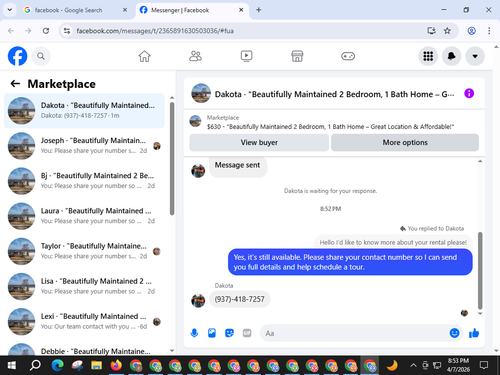The width and height of the screenshot is (500, 375).
Task: Open Chrome profile icon
Action: (x=471, y=31)
